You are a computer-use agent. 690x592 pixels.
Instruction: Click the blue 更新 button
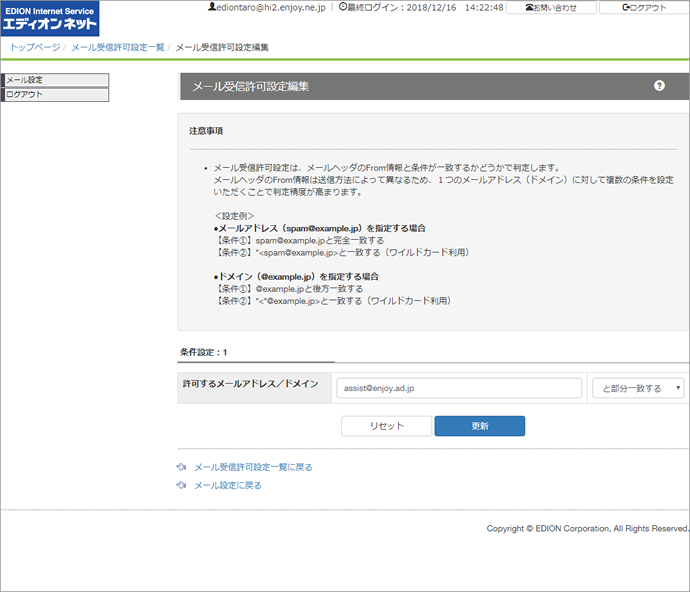click(x=480, y=426)
